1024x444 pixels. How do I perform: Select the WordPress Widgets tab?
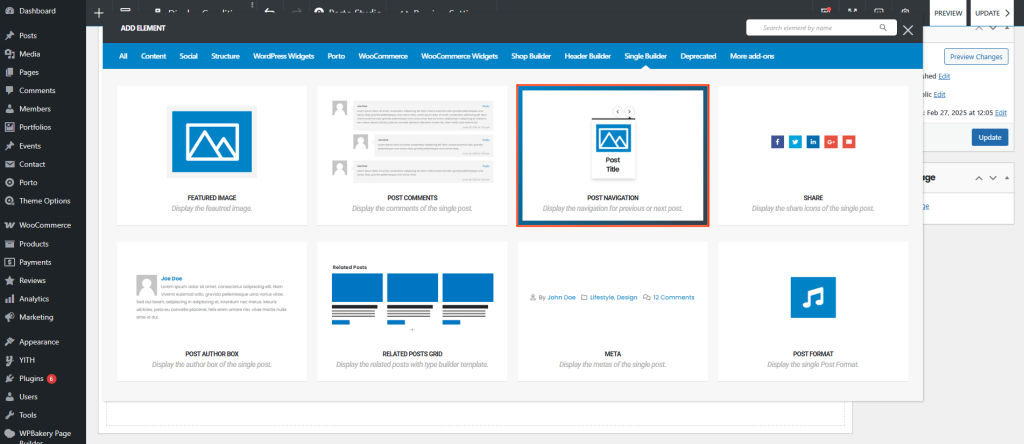click(x=284, y=56)
